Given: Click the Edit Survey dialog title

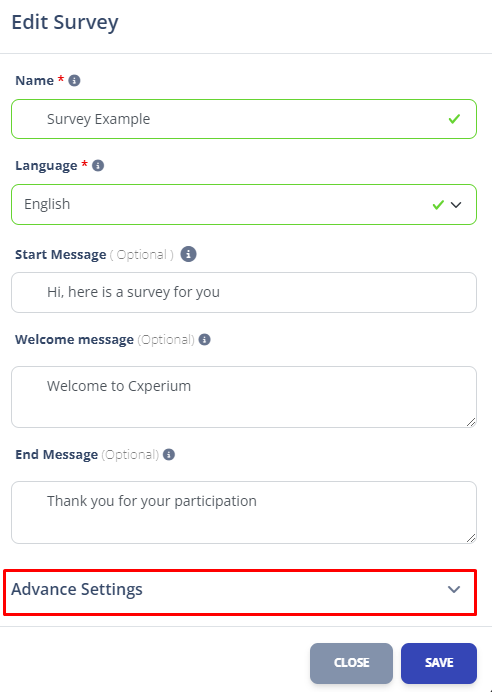Looking at the screenshot, I should click(65, 23).
